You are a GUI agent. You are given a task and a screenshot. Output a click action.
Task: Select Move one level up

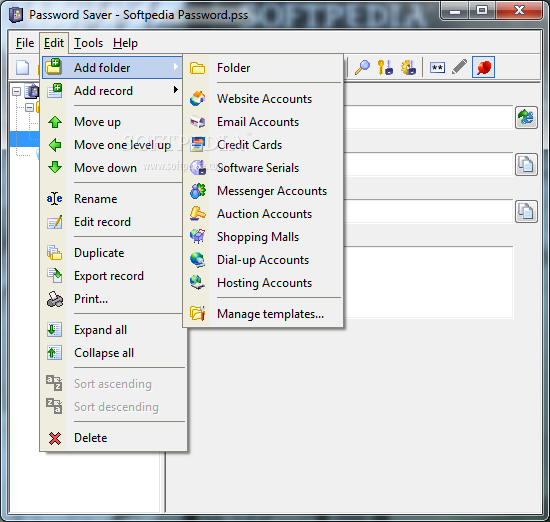pos(112,145)
